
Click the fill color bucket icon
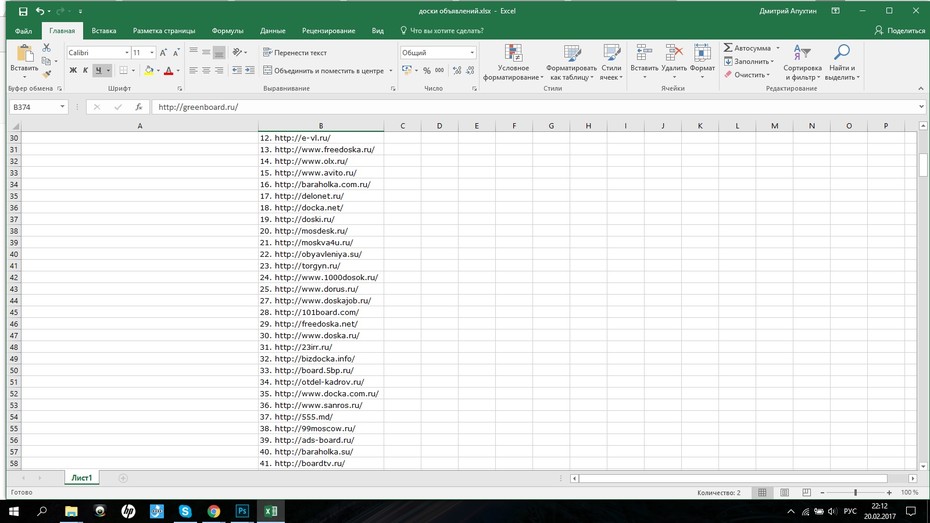click(x=149, y=71)
